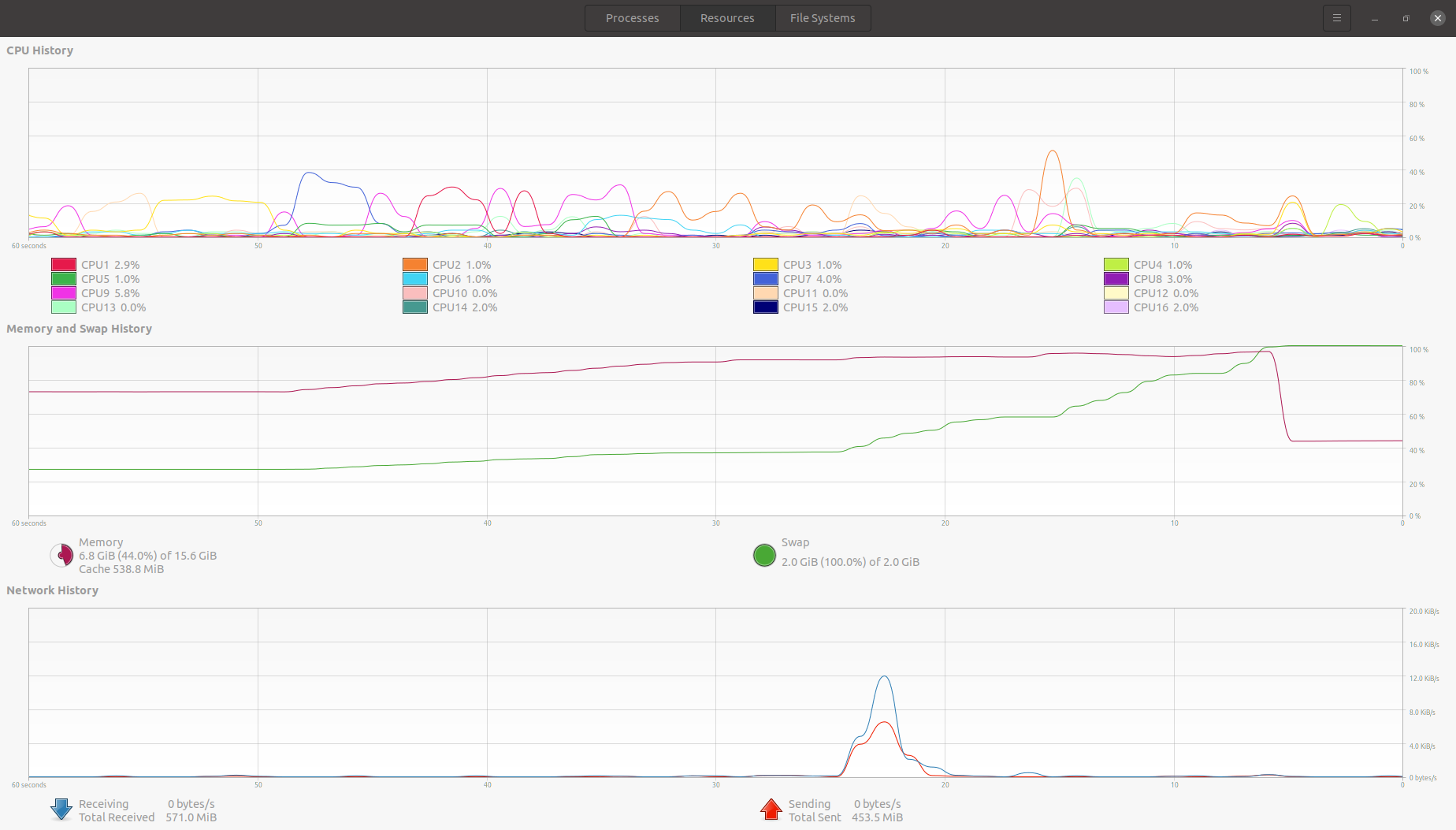Click the blue Receiving download arrow icon
The width and height of the screenshot is (1456, 830).
(x=61, y=810)
